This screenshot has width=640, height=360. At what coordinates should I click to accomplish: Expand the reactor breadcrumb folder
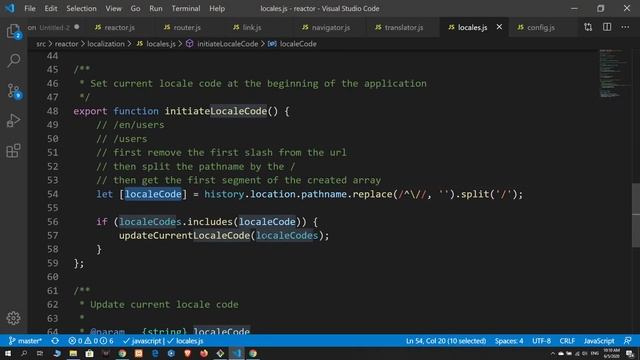[x=66, y=44]
